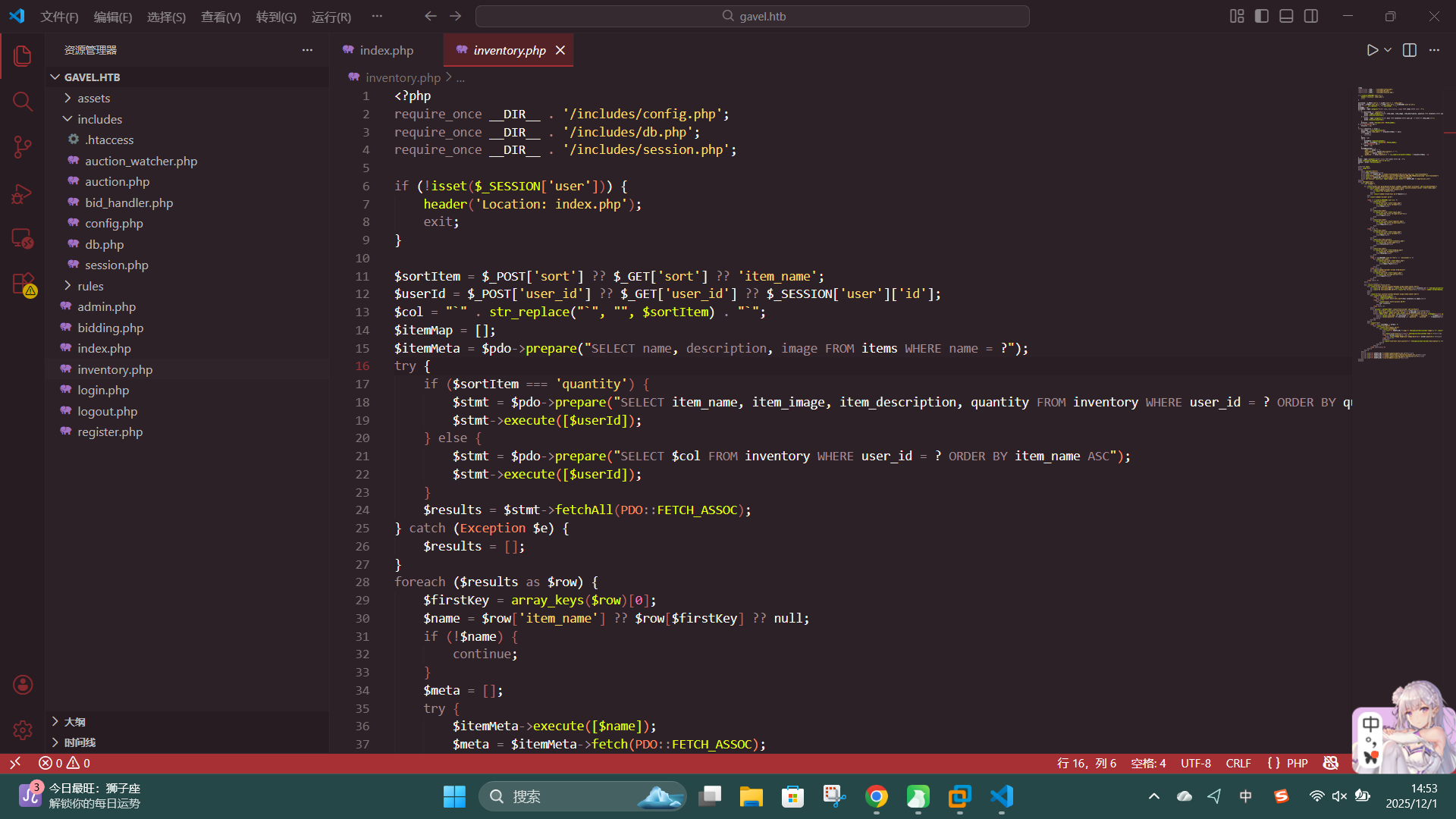The width and height of the screenshot is (1456, 819).
Task: Collapse the includes folder
Action: point(99,119)
